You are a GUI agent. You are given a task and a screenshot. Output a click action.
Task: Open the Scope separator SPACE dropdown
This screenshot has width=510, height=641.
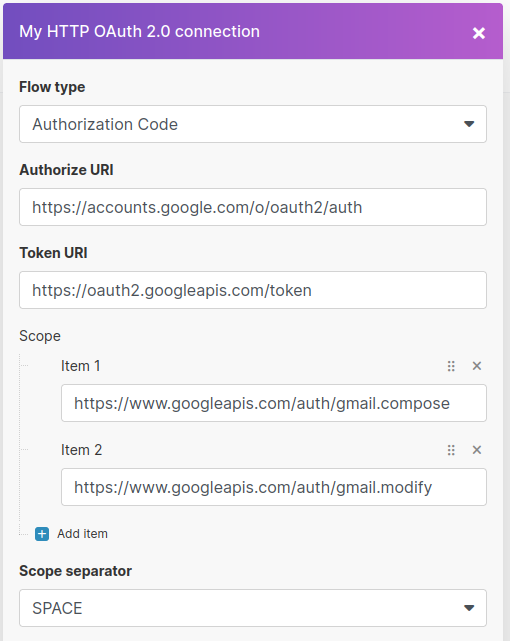[x=253, y=608]
